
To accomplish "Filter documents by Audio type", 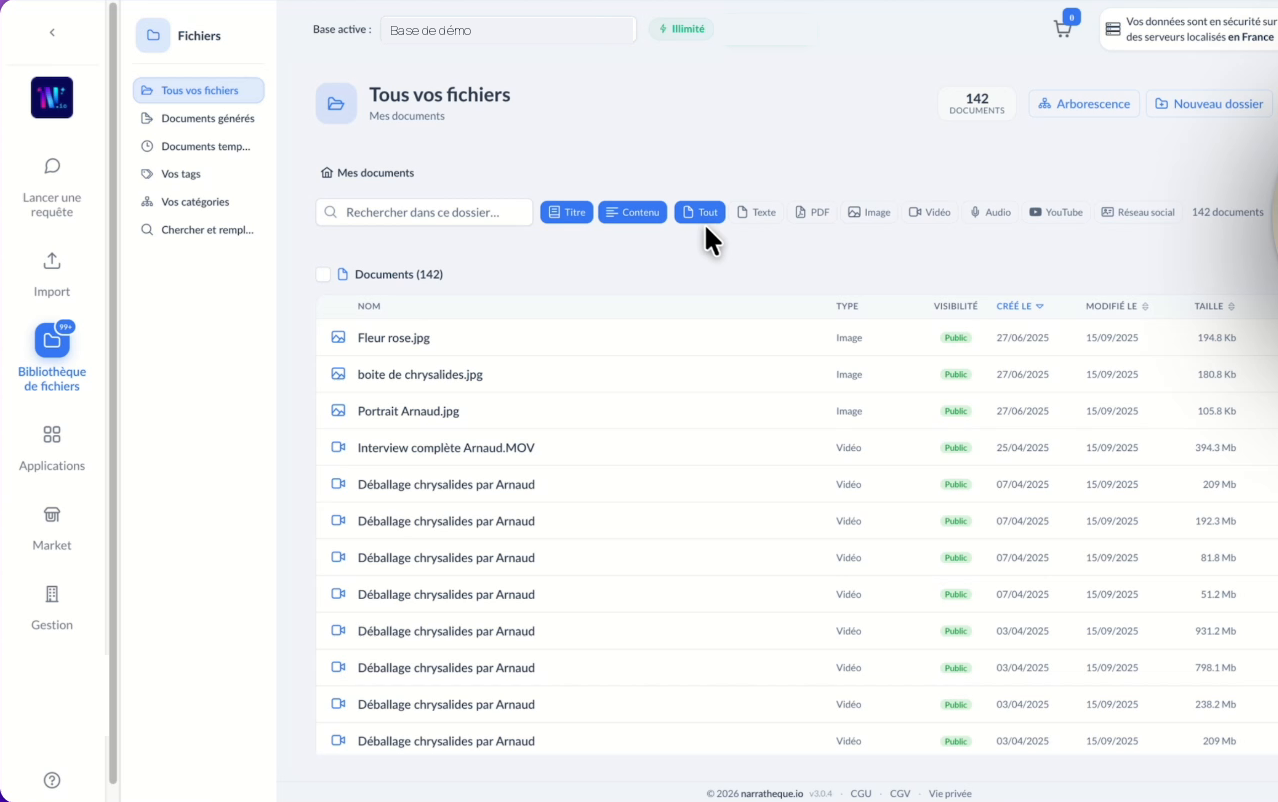I will [x=990, y=212].
